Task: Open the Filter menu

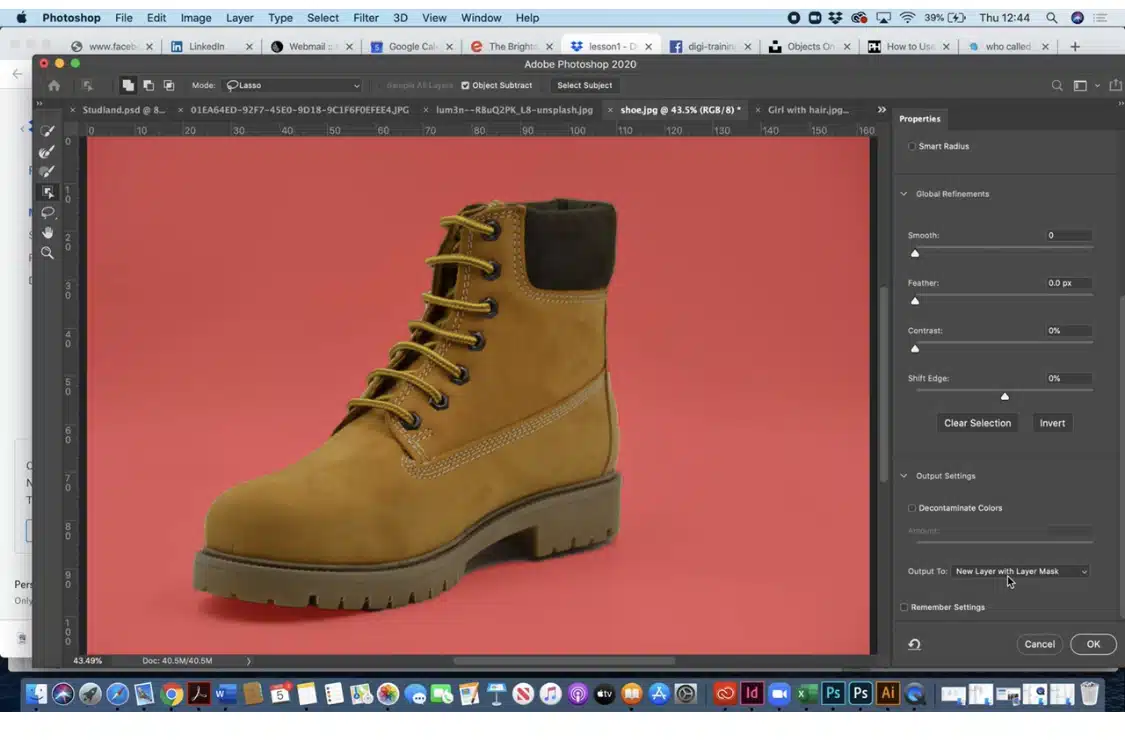Action: pos(366,18)
